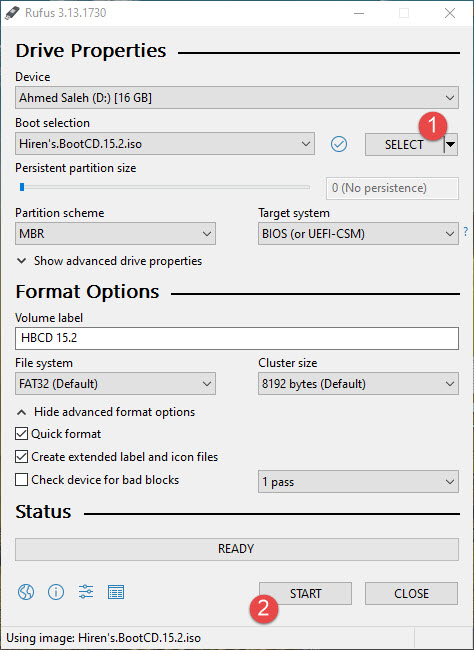Click the Target system help question mark

click(x=466, y=231)
